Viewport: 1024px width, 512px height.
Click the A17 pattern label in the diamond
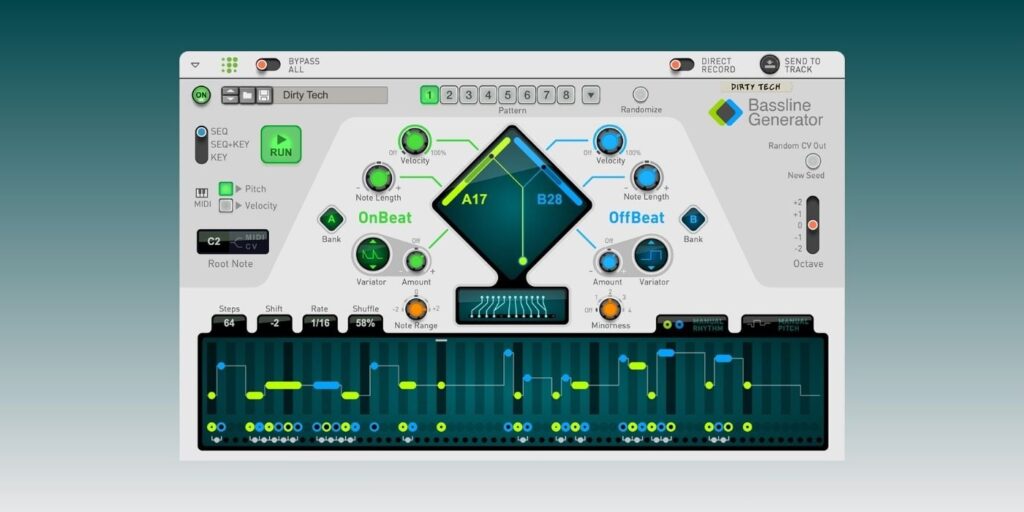474,199
